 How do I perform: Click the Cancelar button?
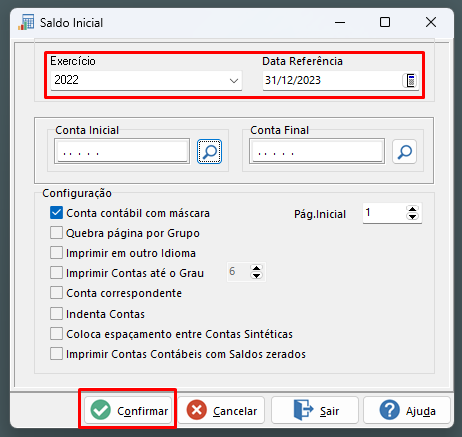pyautogui.click(x=221, y=410)
